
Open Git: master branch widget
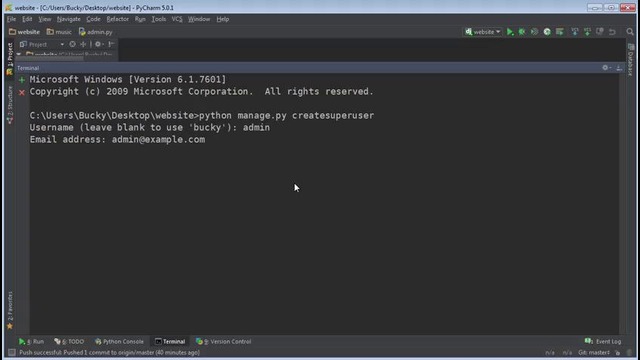pos(594,352)
